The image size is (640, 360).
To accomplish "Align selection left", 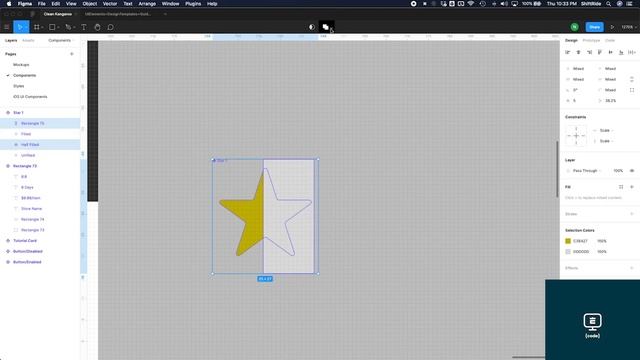I will coord(567,52).
